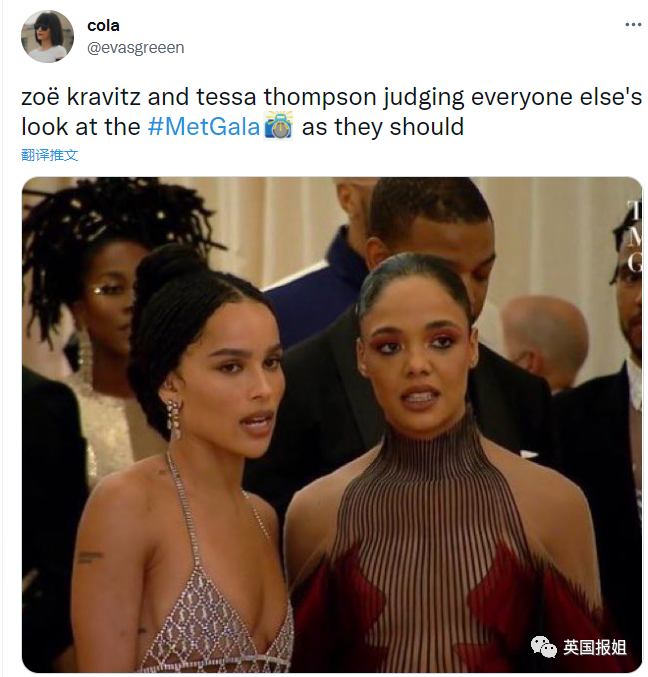
Task: Click the 翻译推文 translate tweet link
Action: tap(50, 155)
